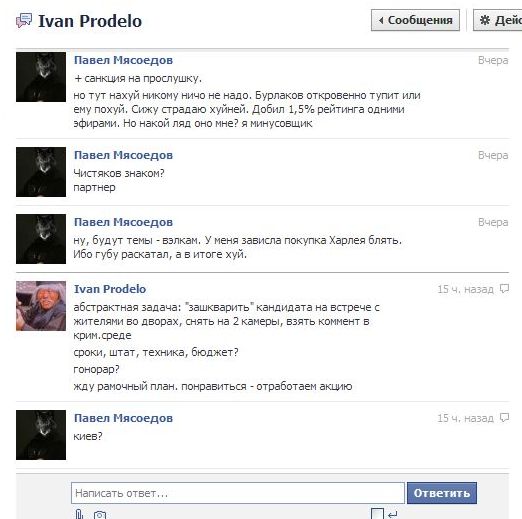Click the paperclip attach file icon
This screenshot has height=519, width=522.
click(x=79, y=514)
